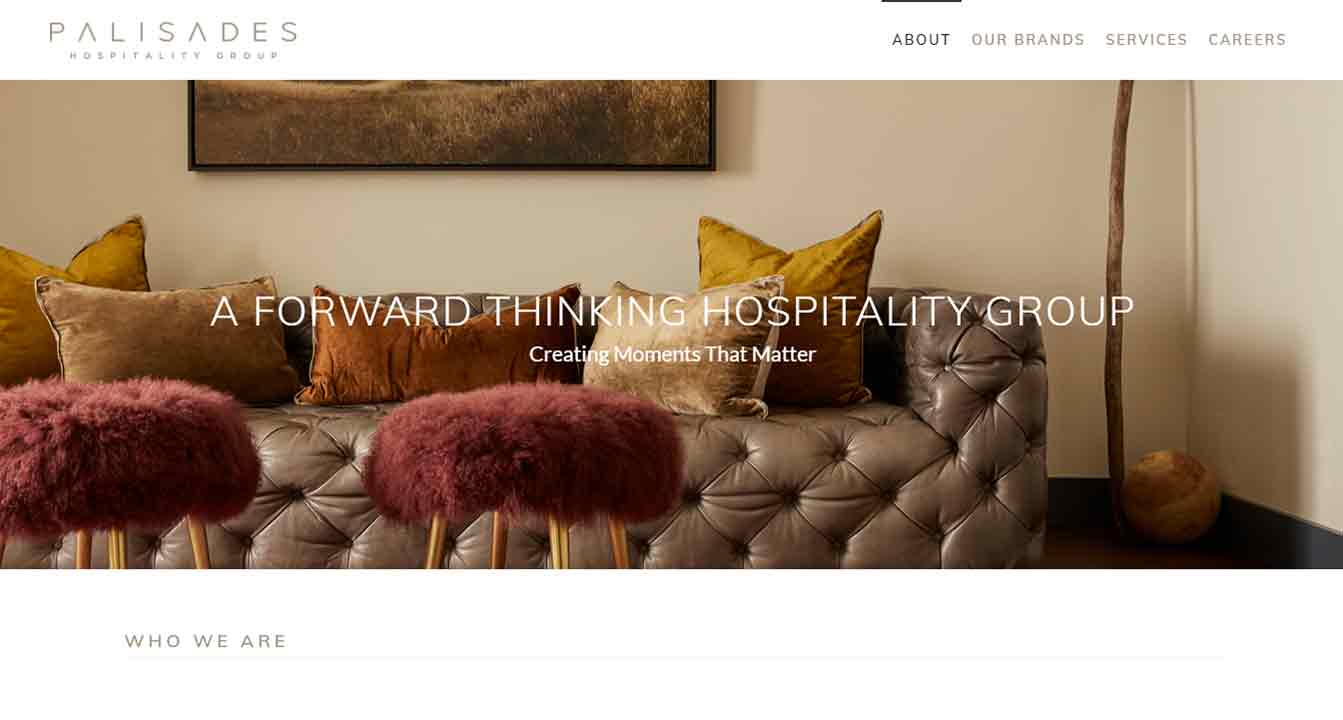Open the Services navigation link
The height and width of the screenshot is (720, 1343).
pyautogui.click(x=1146, y=40)
